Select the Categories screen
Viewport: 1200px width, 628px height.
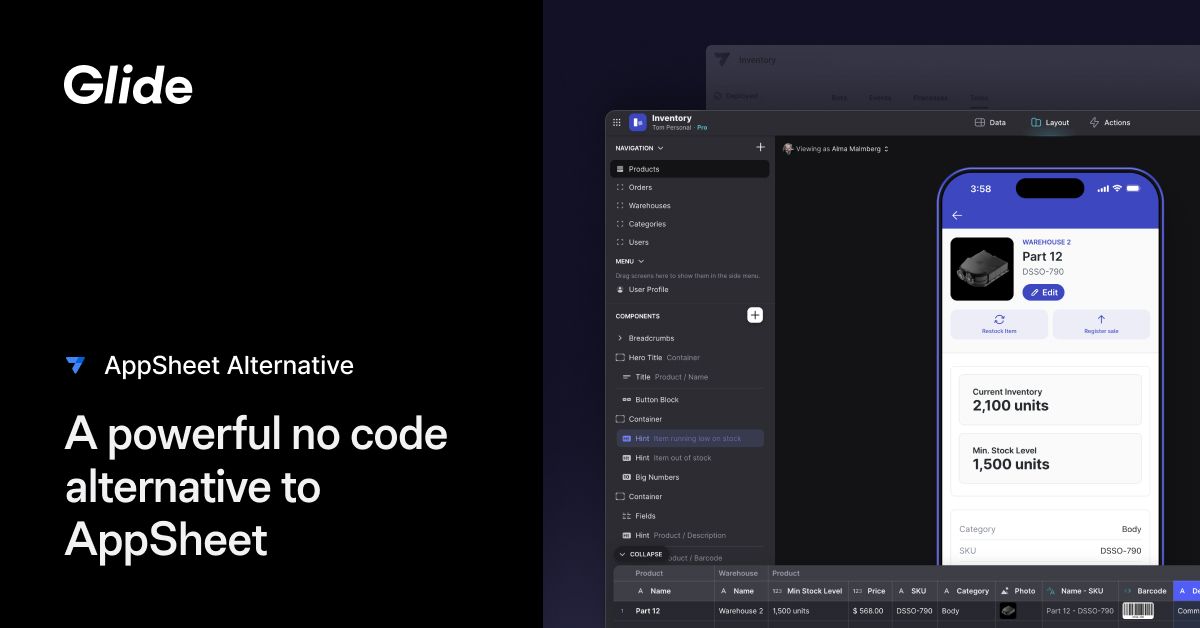click(x=690, y=224)
